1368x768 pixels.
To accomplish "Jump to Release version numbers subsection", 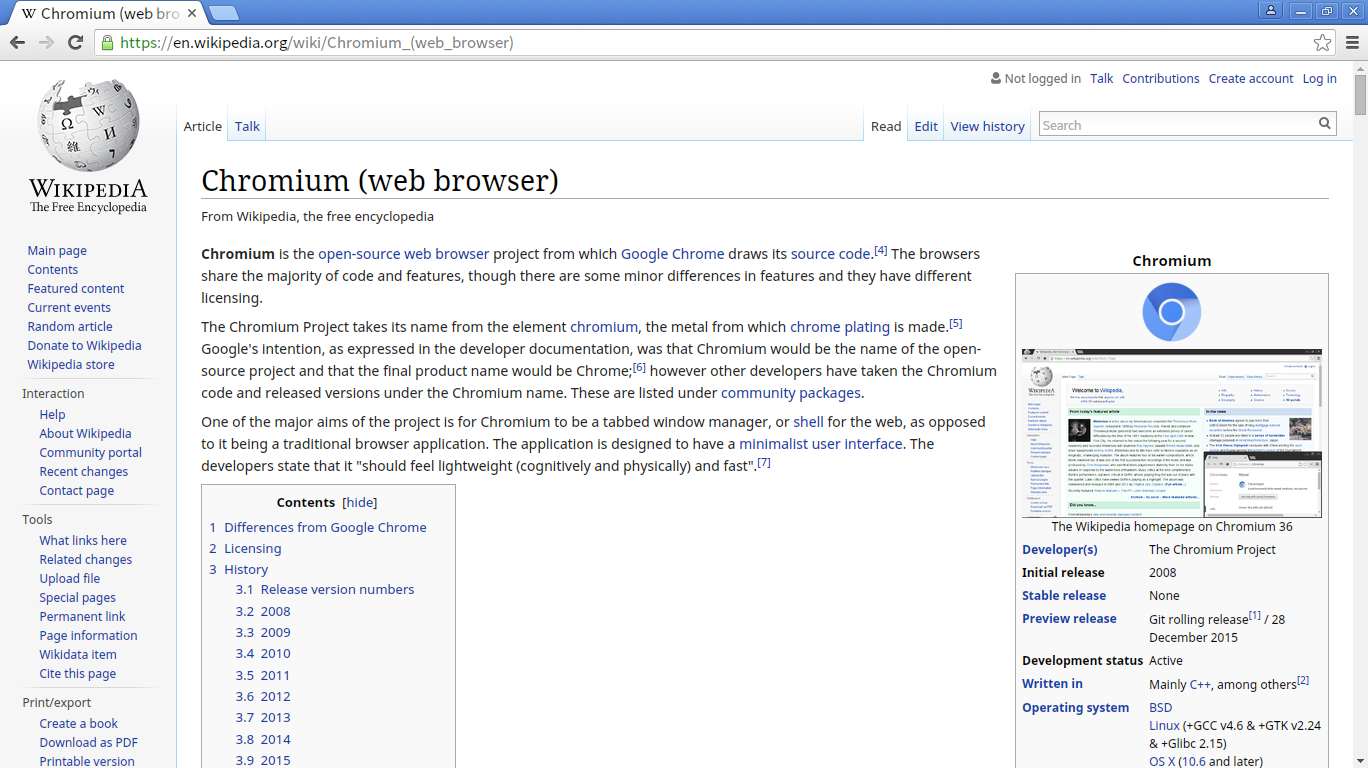I will tap(337, 590).
